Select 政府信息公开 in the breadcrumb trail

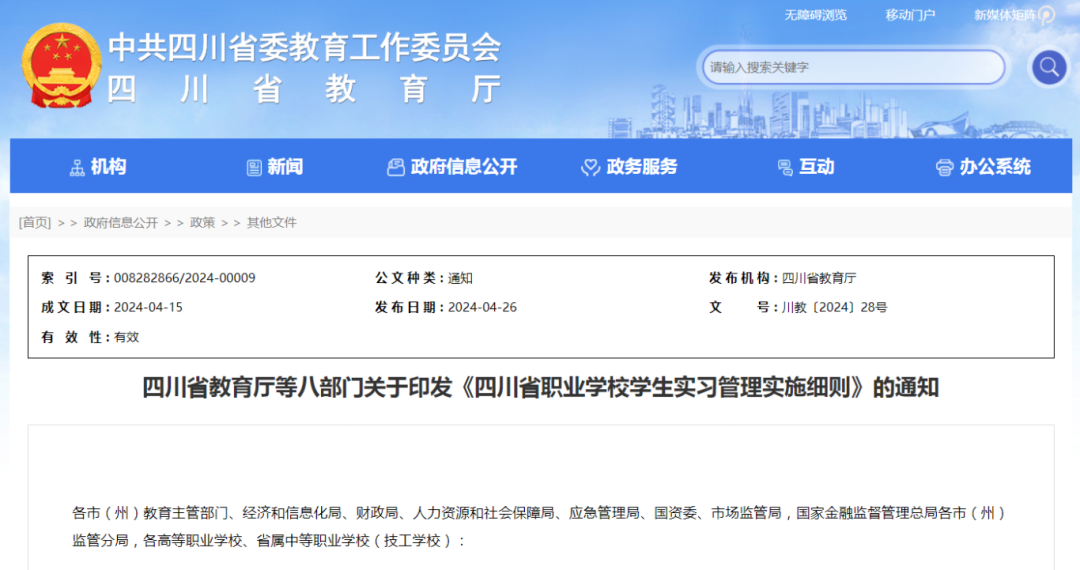[121, 222]
